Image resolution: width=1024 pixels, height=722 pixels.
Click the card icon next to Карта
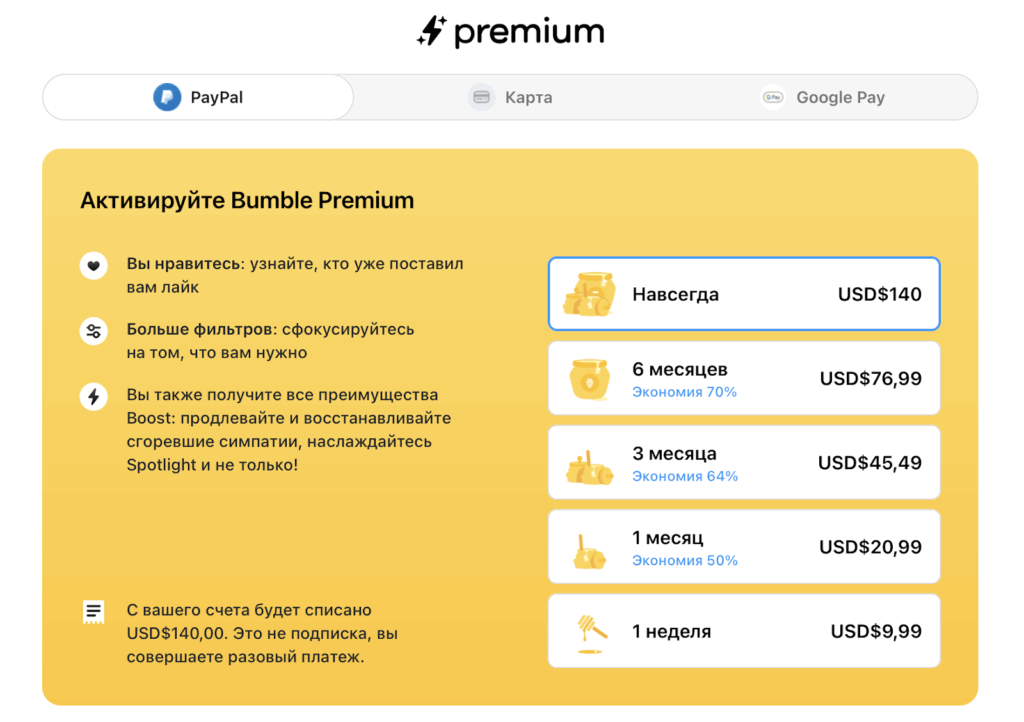click(481, 97)
